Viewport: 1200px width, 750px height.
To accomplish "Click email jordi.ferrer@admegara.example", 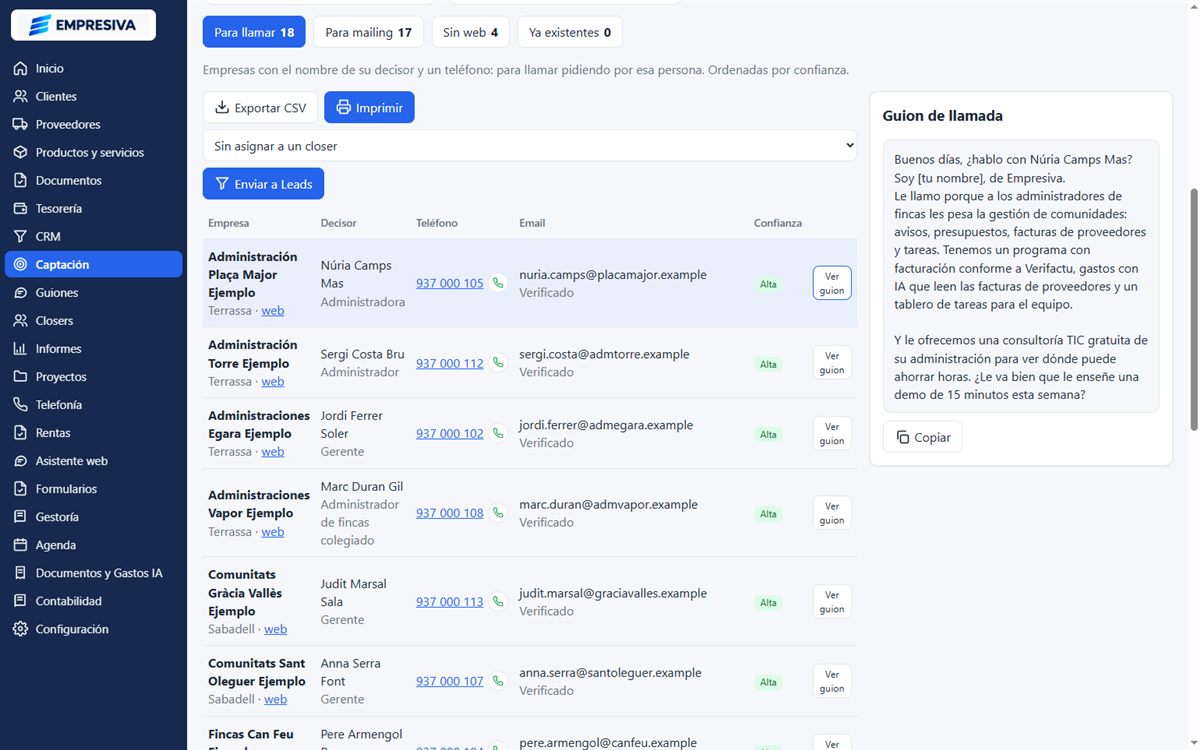I will [x=606, y=425].
